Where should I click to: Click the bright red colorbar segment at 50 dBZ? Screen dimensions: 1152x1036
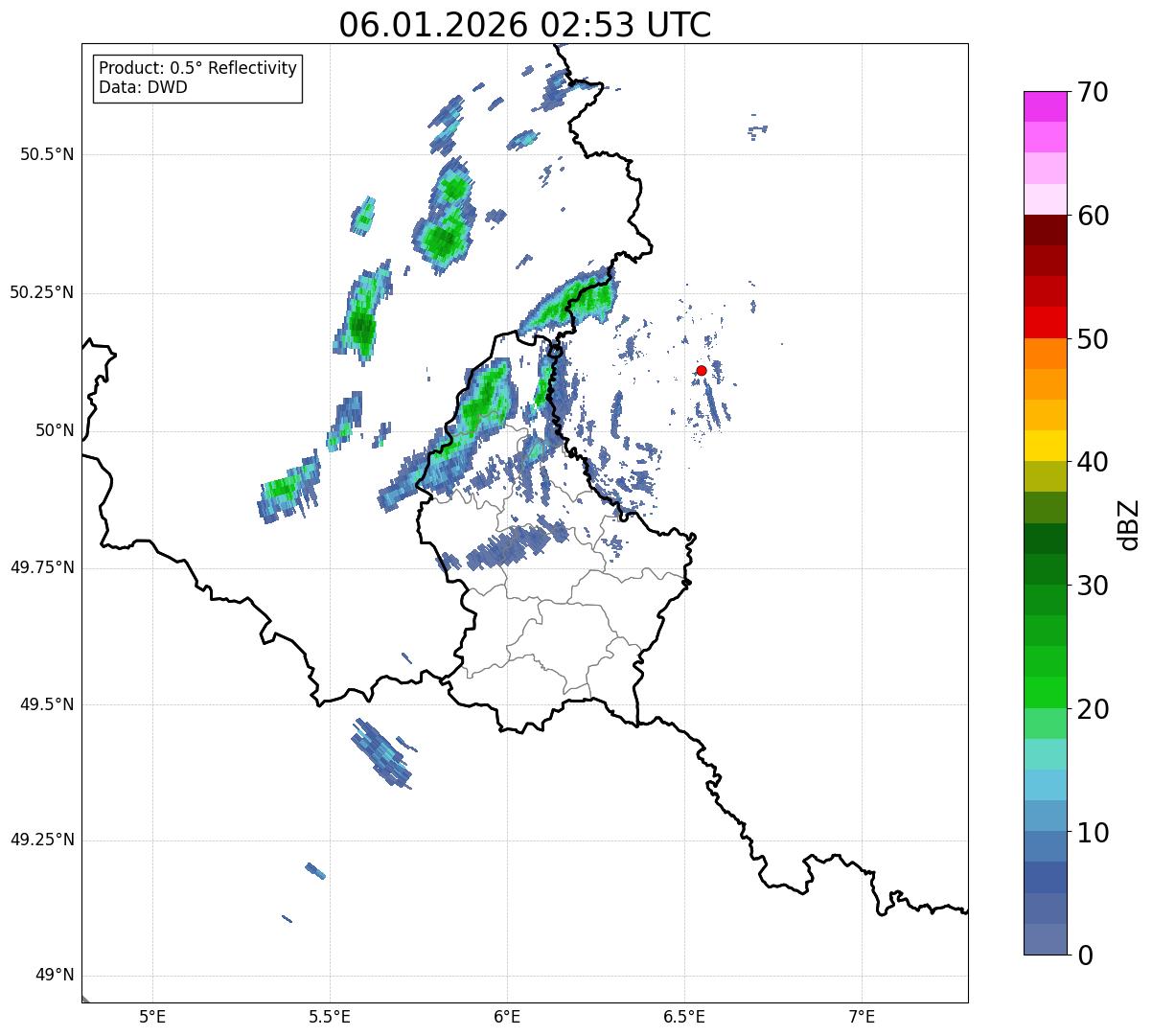tap(1046, 323)
